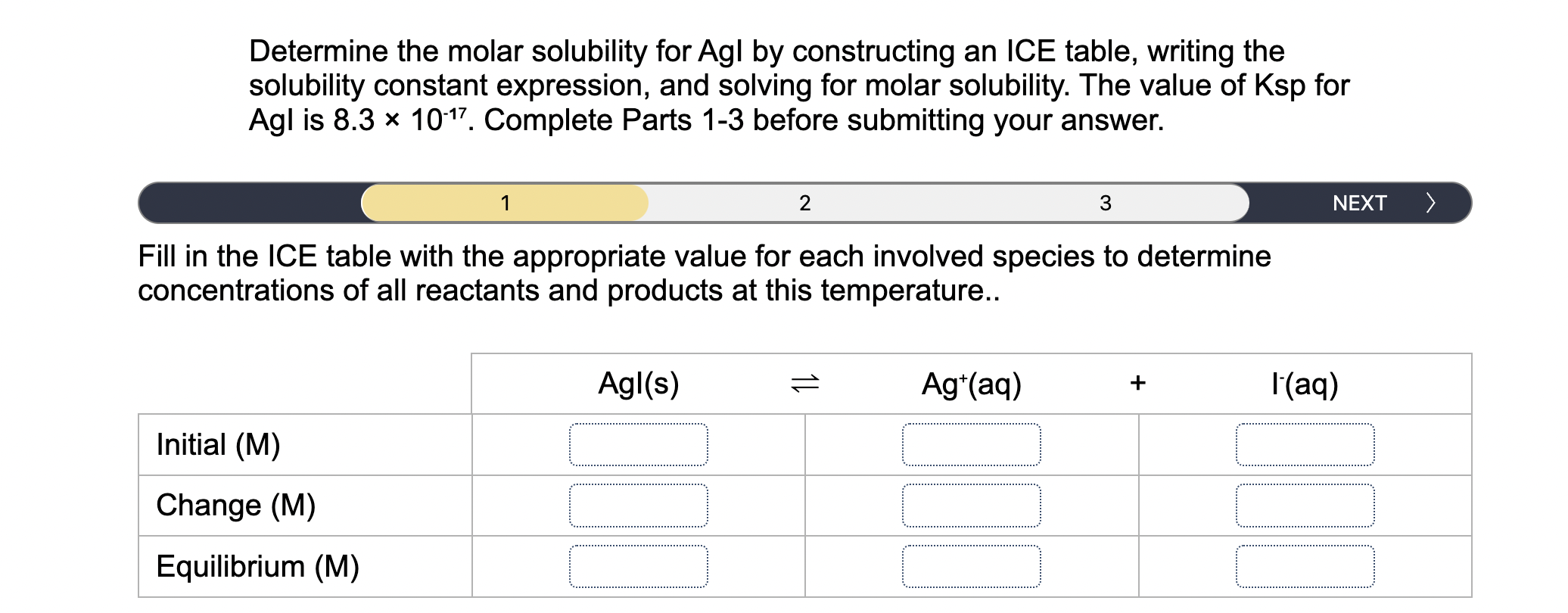1568x613 pixels.
Task: Click the Change (M) field under I-(aq)
Action: pos(1305,505)
